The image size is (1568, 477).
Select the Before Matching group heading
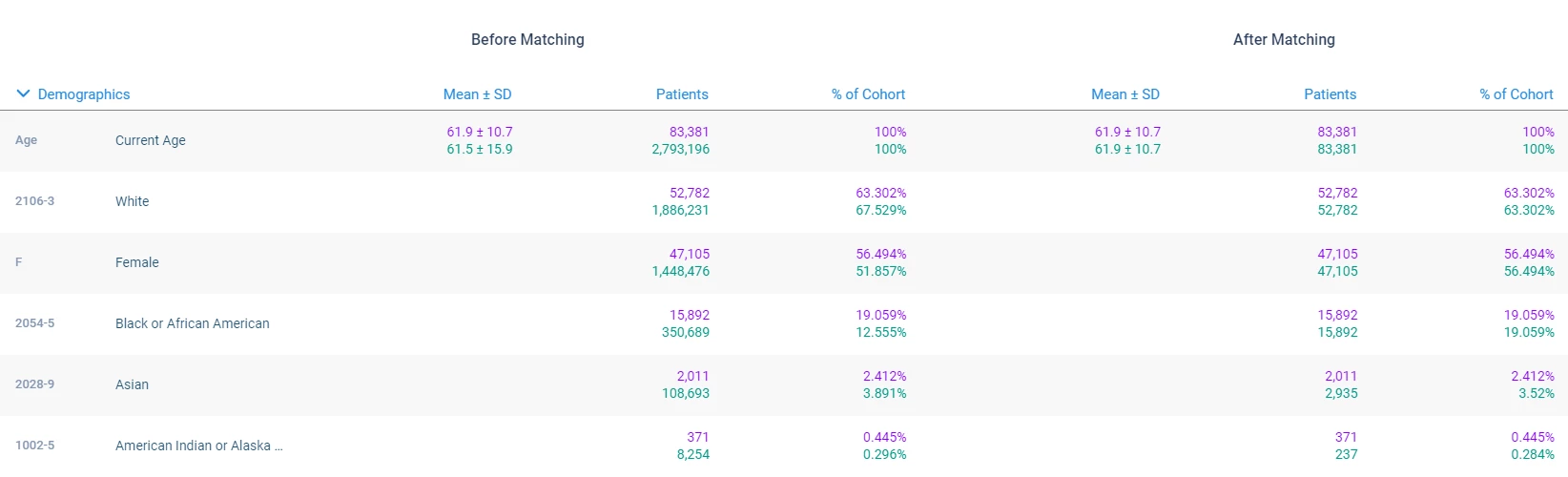pyautogui.click(x=527, y=39)
